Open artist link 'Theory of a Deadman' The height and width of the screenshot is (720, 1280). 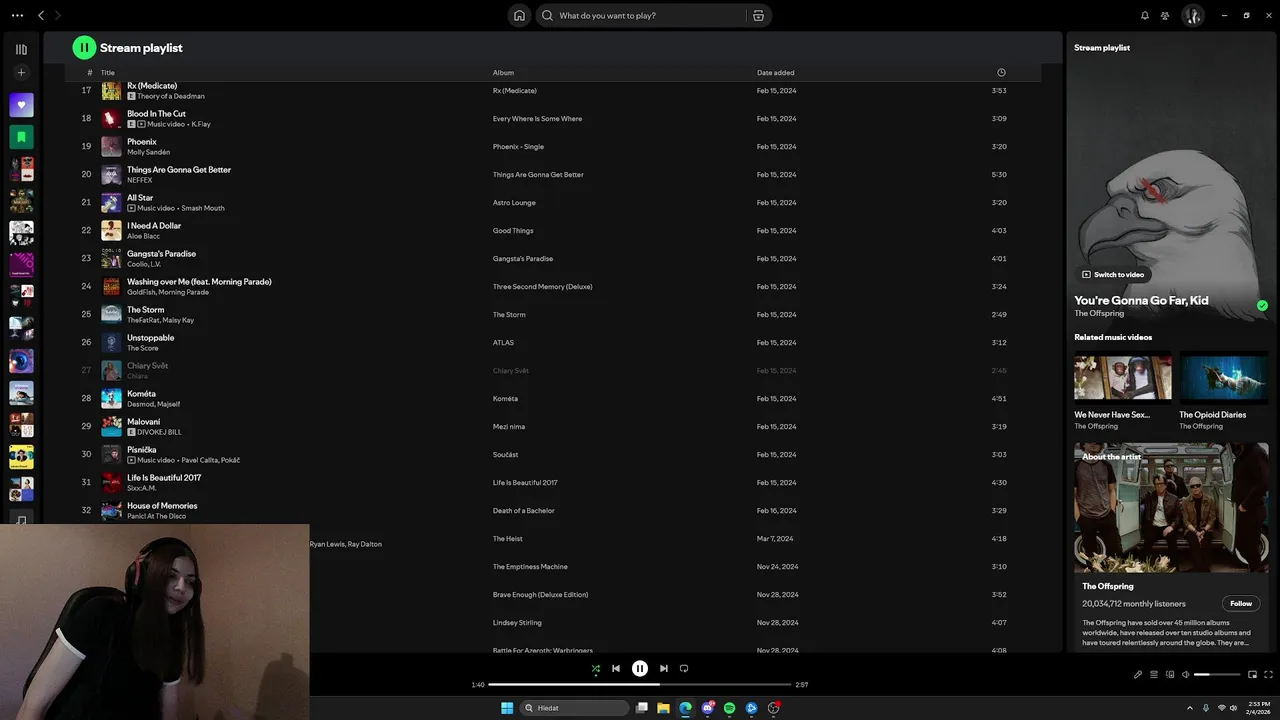[x=170, y=96]
